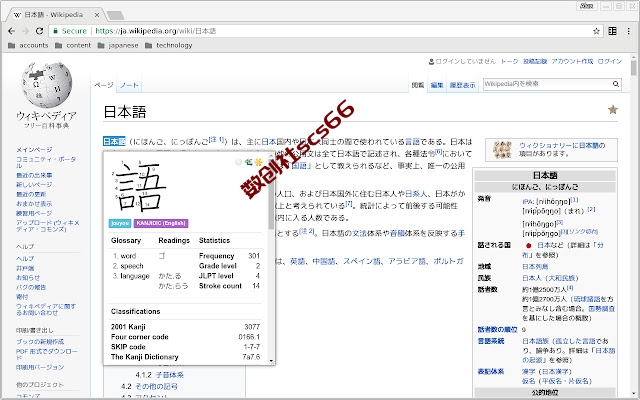Click the green-blue icon in popup
The height and width of the screenshot is (400, 640).
[x=248, y=162]
